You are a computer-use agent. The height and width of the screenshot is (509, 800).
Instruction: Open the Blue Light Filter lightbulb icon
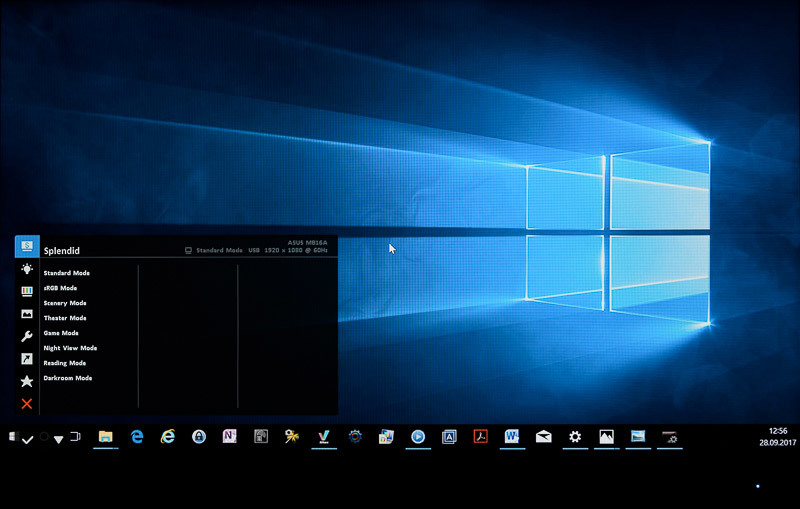click(27, 269)
